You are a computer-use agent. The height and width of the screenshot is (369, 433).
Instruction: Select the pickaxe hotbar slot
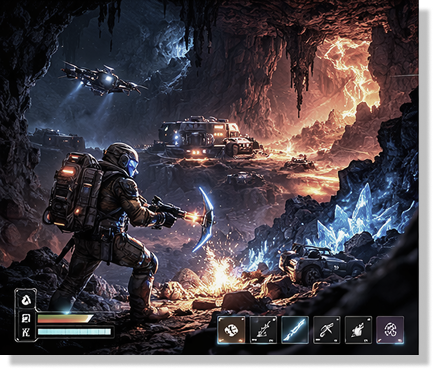(x=327, y=330)
